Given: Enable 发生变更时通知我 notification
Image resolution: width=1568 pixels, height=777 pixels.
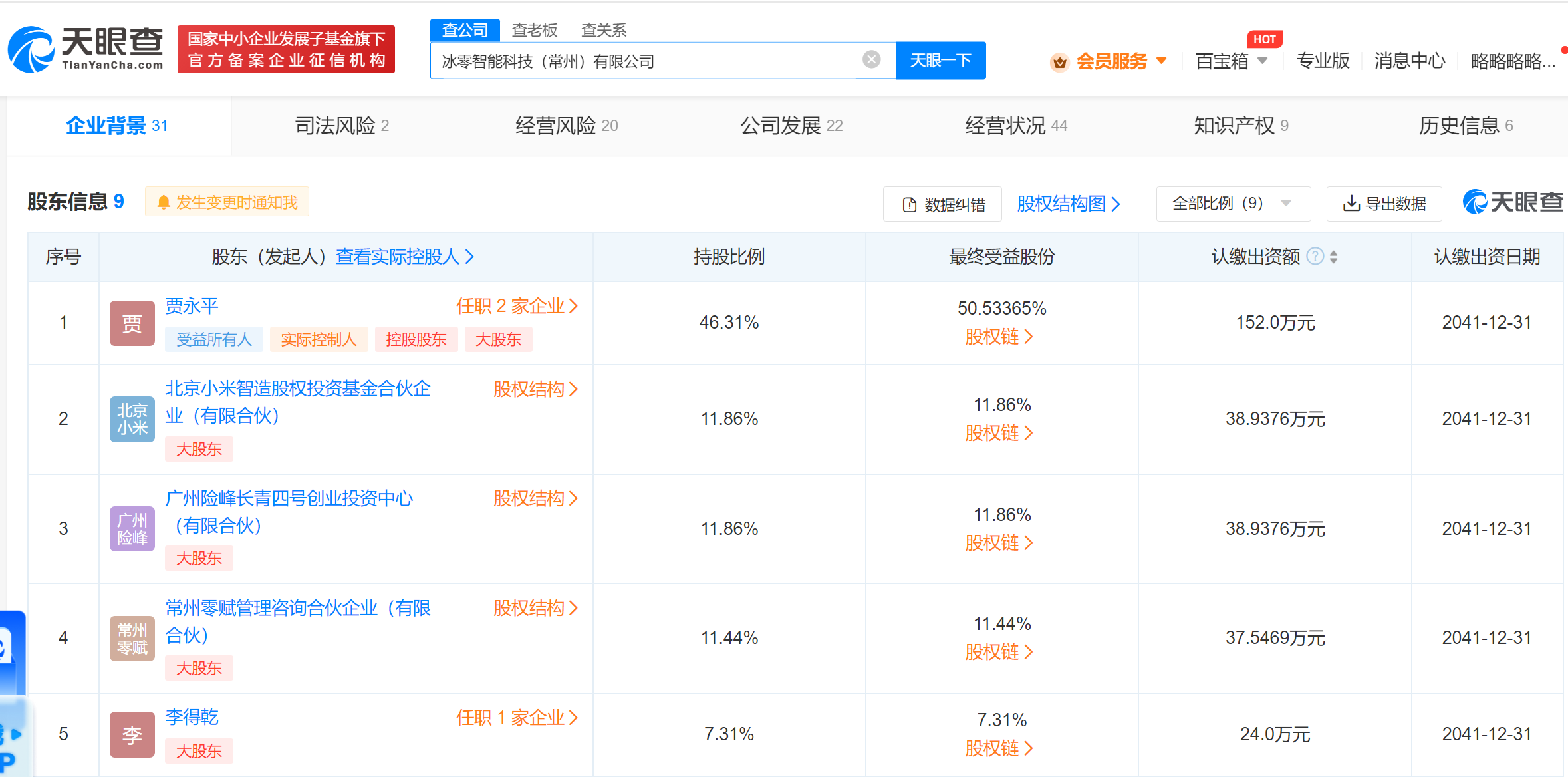Looking at the screenshot, I should 227,202.
